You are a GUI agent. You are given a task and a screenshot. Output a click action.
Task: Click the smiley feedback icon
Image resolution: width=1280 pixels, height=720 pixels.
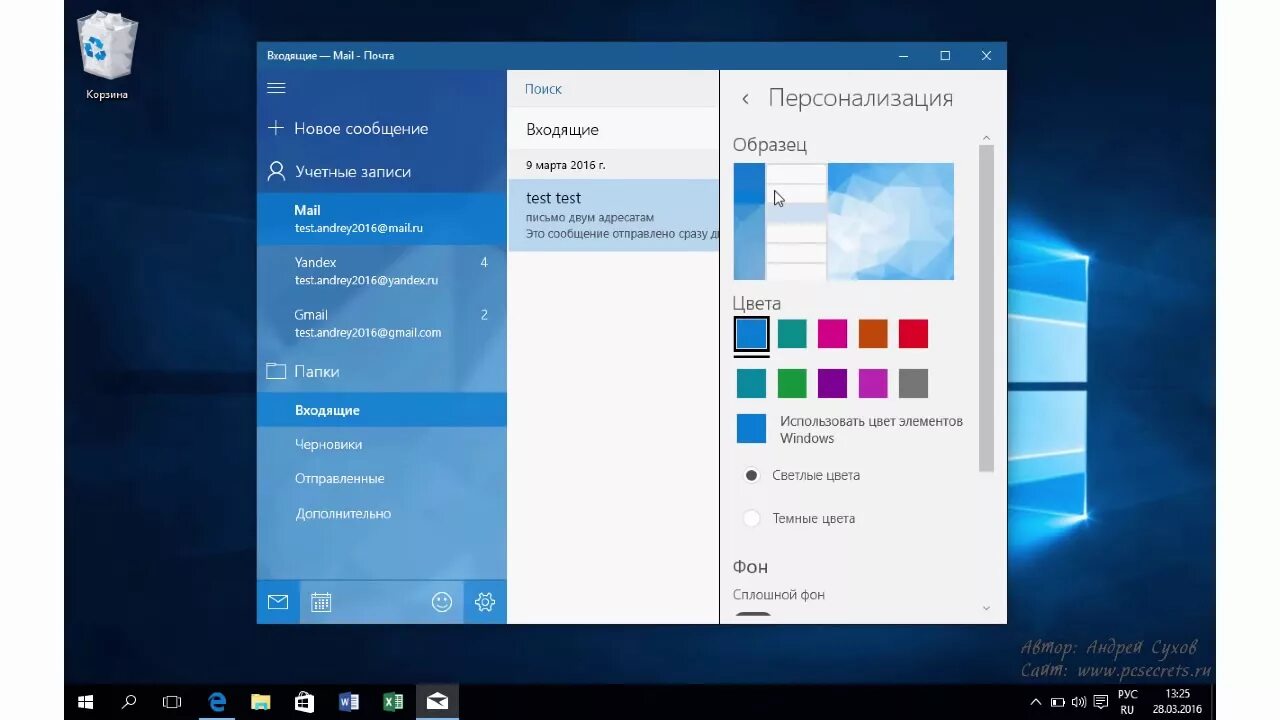click(x=442, y=602)
